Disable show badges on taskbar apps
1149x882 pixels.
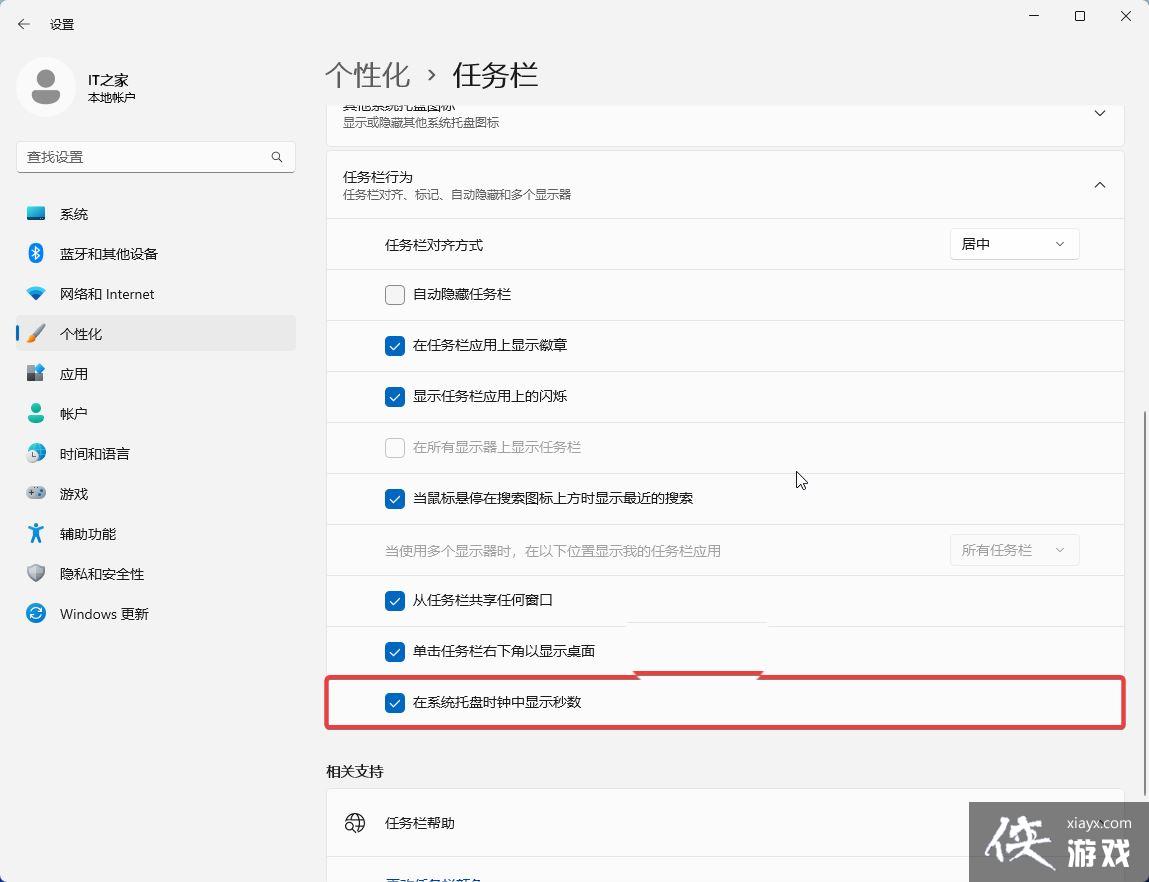(x=395, y=345)
